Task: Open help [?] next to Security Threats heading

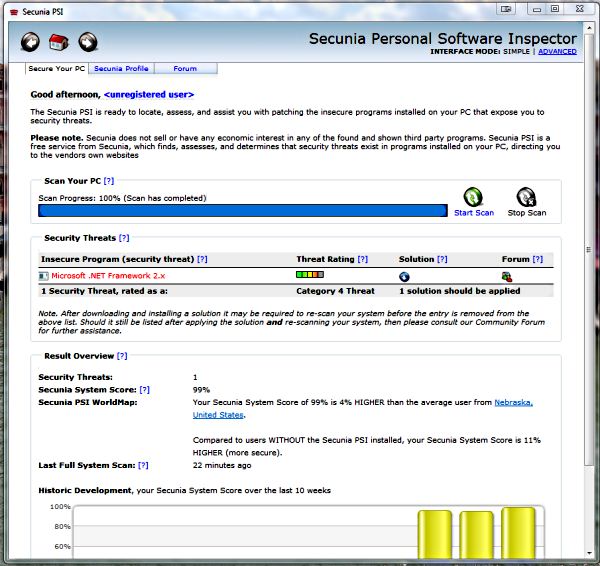Action: (x=124, y=238)
